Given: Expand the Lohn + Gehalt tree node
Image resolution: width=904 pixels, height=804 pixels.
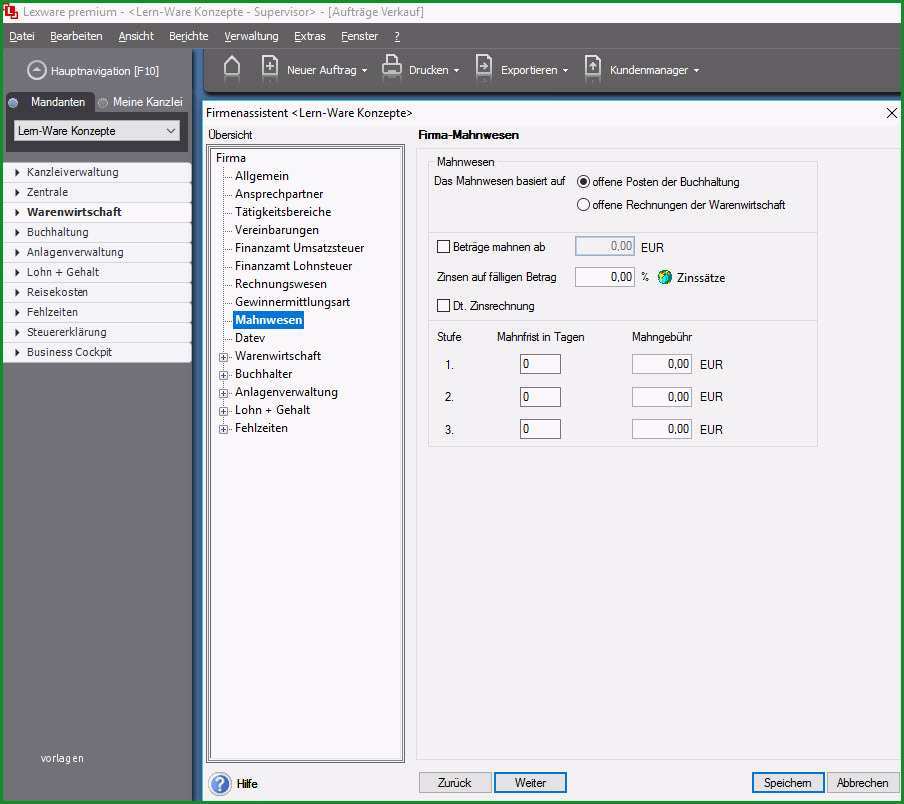Looking at the screenshot, I should [x=223, y=411].
